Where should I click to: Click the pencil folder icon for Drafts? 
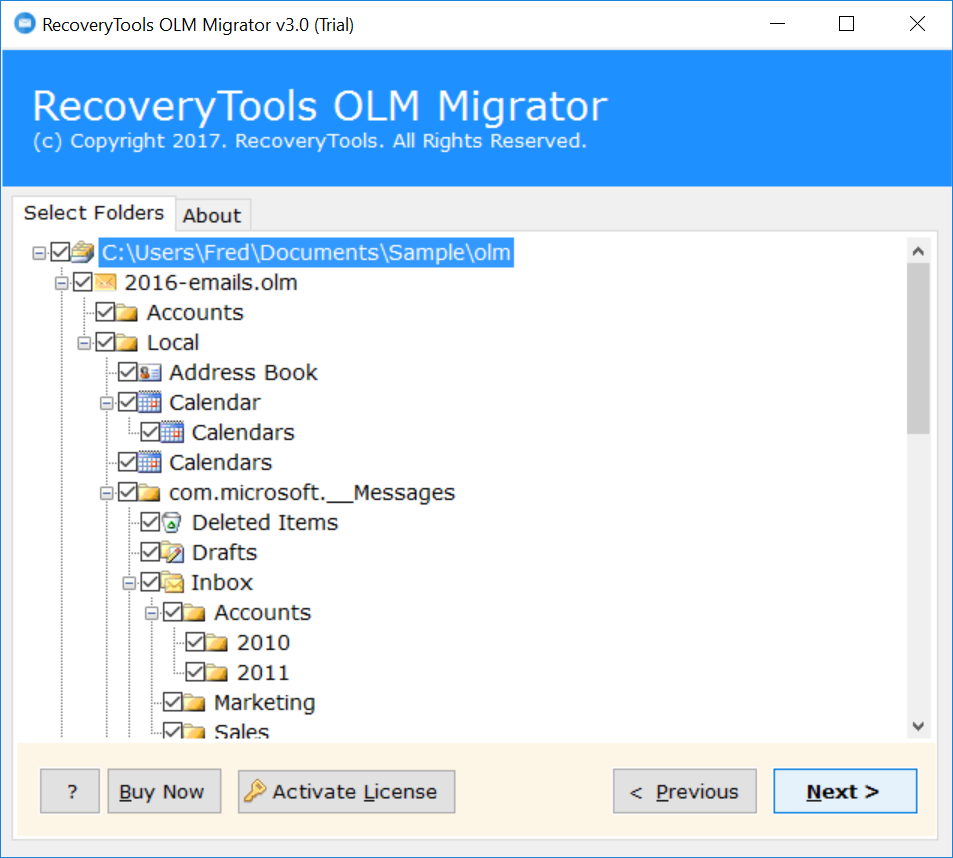[173, 552]
